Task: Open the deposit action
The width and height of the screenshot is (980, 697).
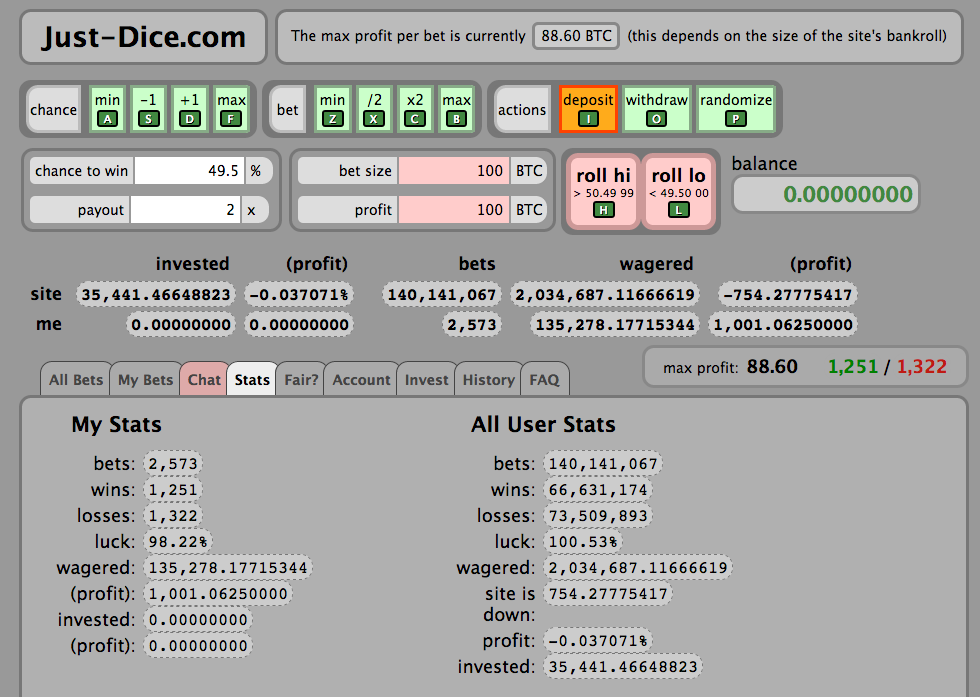Action: tap(588, 109)
